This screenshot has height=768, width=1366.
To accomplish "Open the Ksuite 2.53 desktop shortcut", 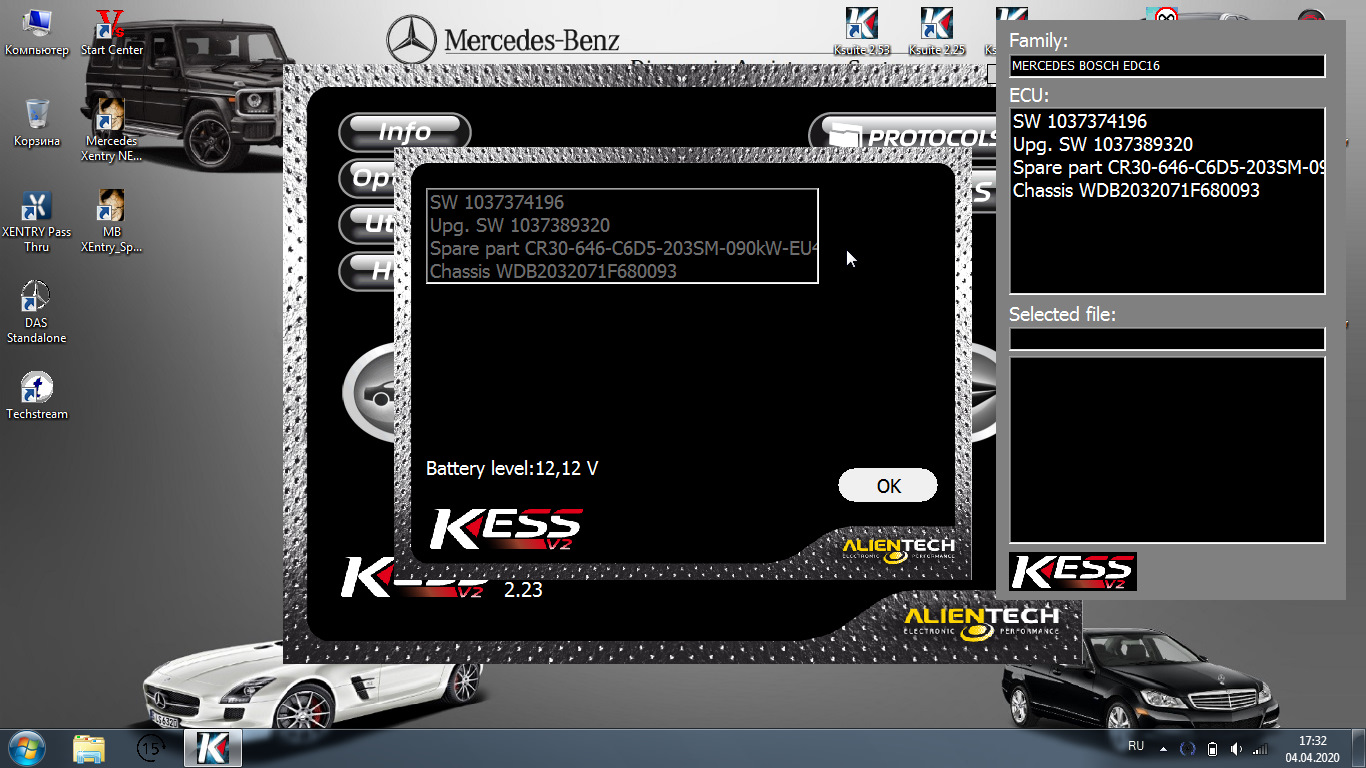I will [861, 32].
